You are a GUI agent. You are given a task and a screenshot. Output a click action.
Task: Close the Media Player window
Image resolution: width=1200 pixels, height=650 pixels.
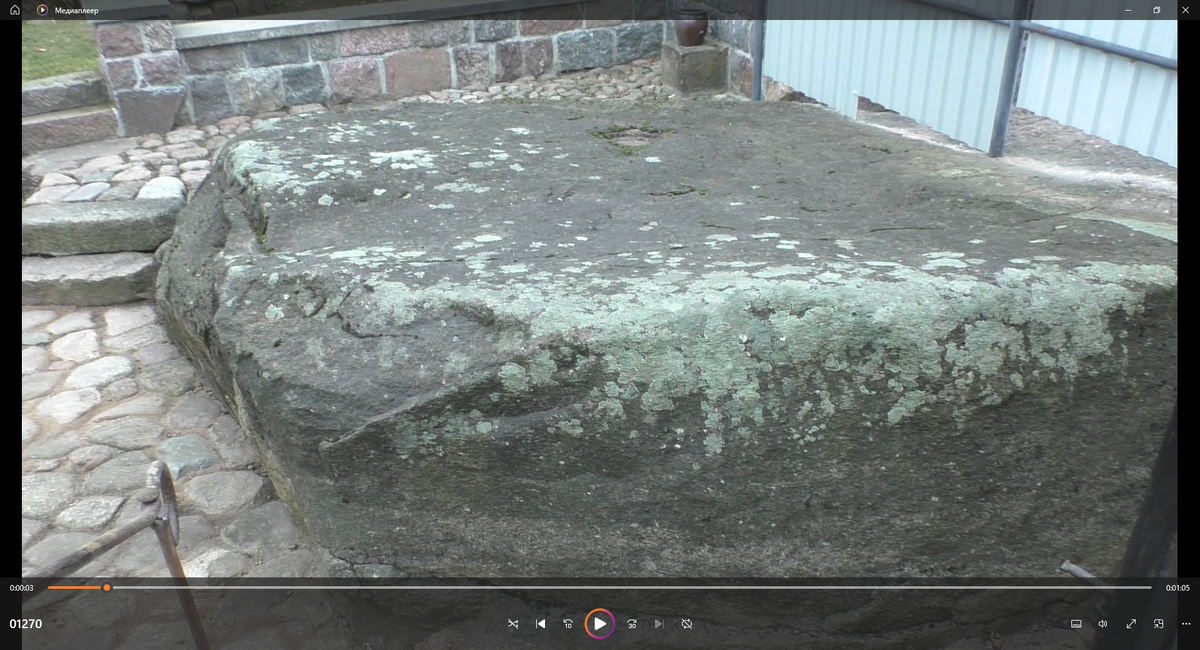pyautogui.click(x=1185, y=10)
